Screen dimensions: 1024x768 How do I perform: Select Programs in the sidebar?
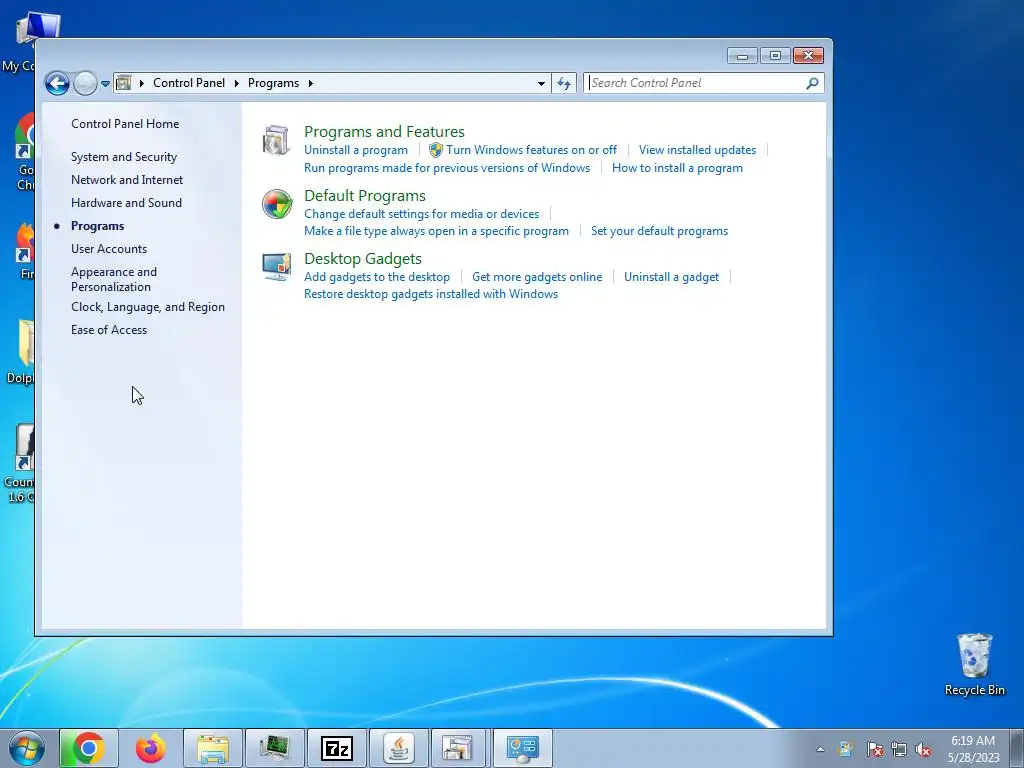click(97, 226)
